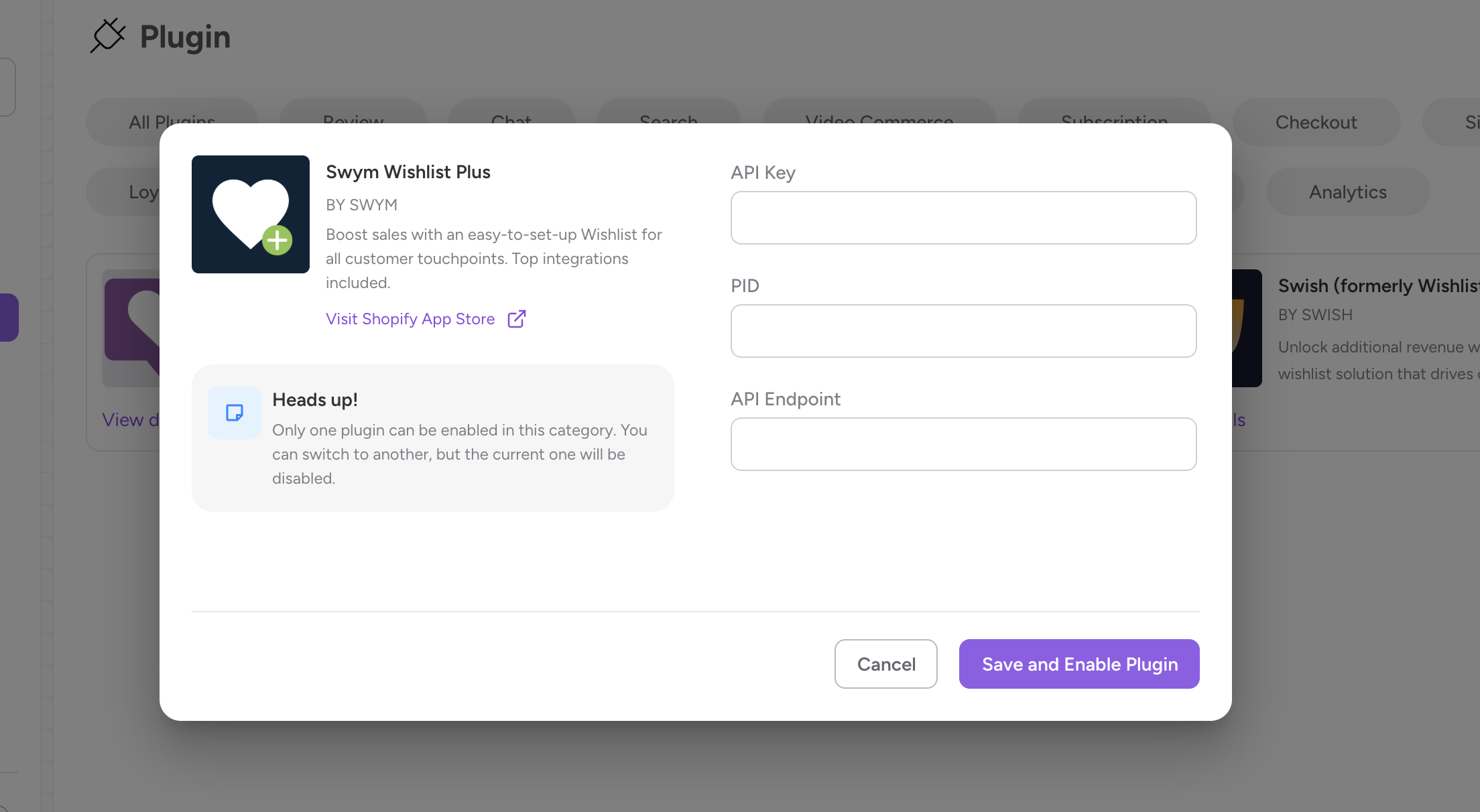Select the Review category tab
This screenshot has height=812, width=1480.
coord(353,113)
